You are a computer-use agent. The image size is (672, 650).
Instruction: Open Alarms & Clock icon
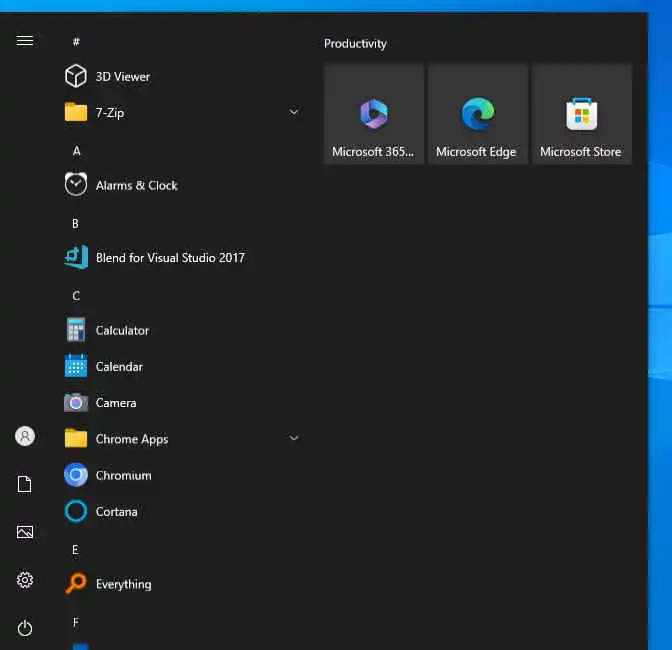(76, 185)
